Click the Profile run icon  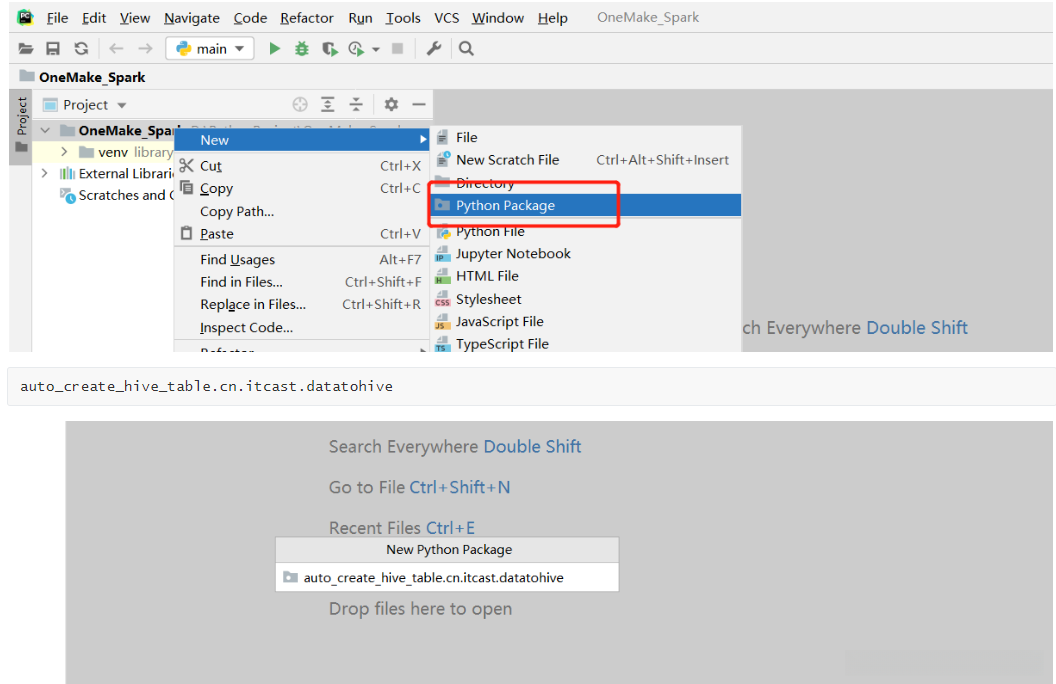356,48
